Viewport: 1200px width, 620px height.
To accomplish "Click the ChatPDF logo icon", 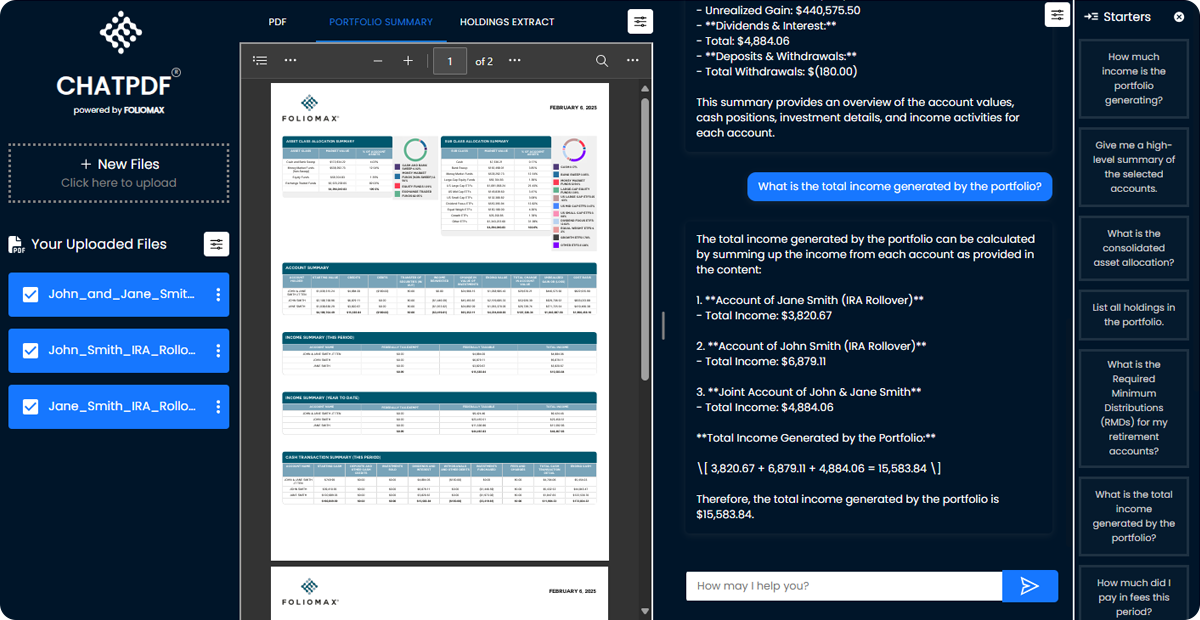I will pos(121,33).
